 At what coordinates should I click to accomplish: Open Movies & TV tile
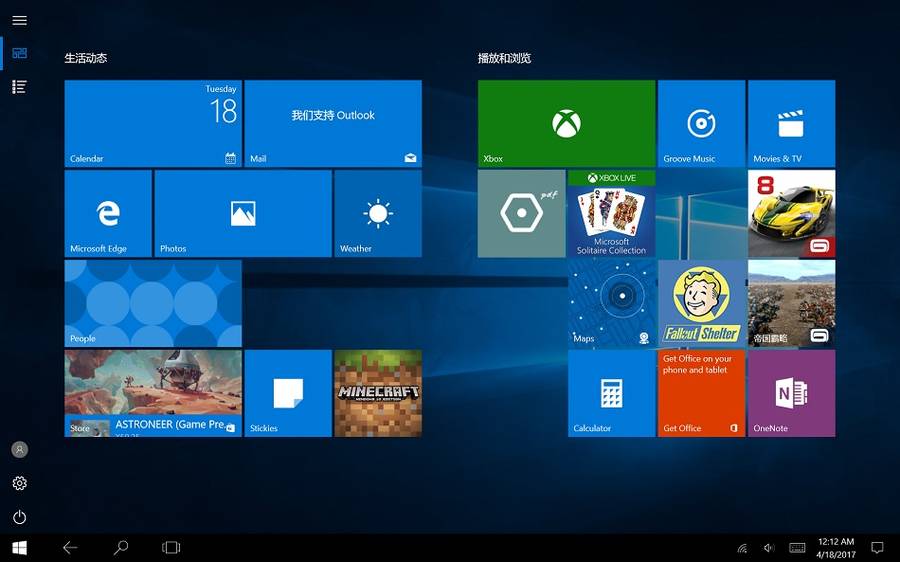pyautogui.click(x=791, y=123)
